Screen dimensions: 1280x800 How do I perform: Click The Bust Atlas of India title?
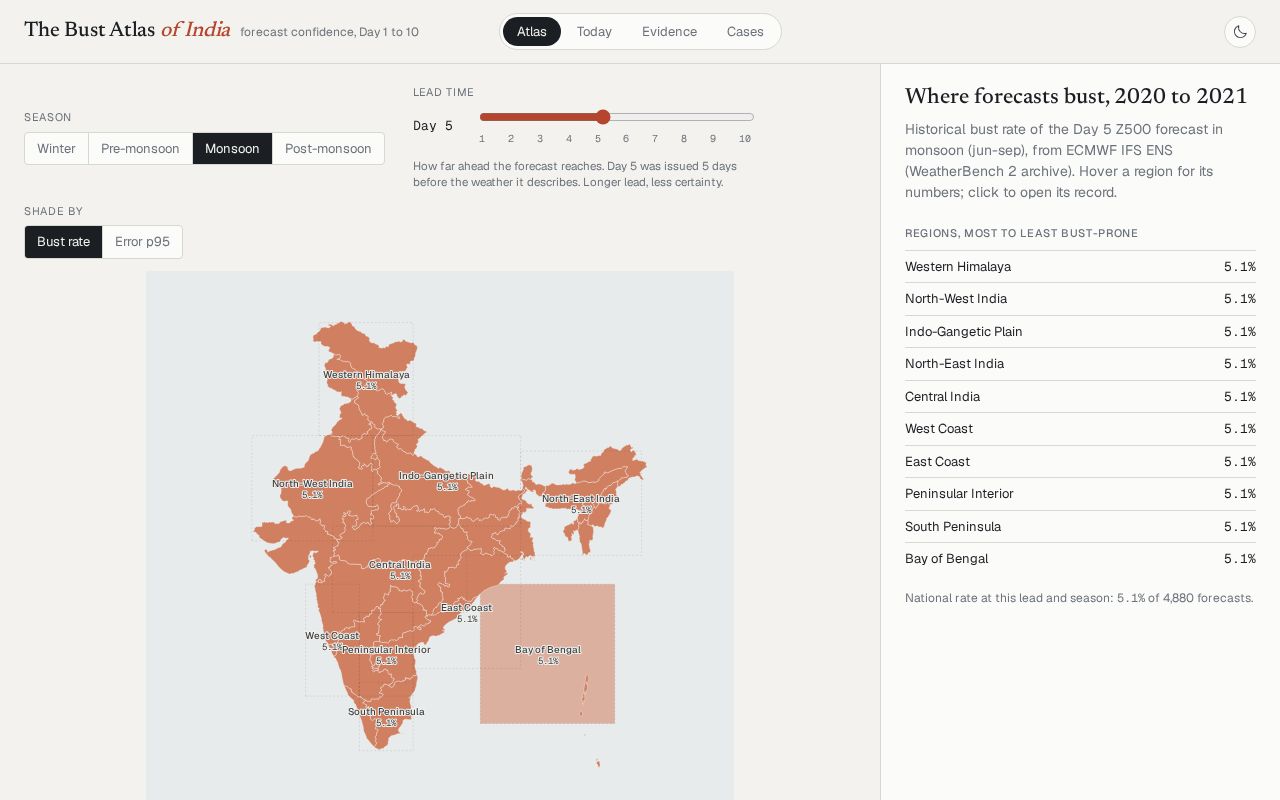[127, 30]
